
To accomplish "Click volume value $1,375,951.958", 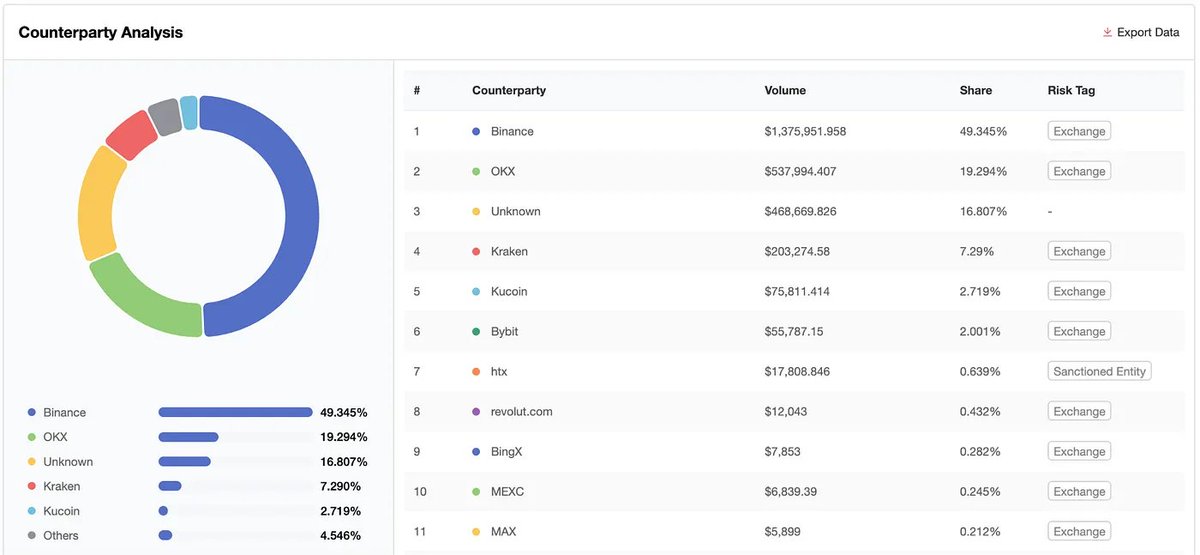I will click(805, 131).
